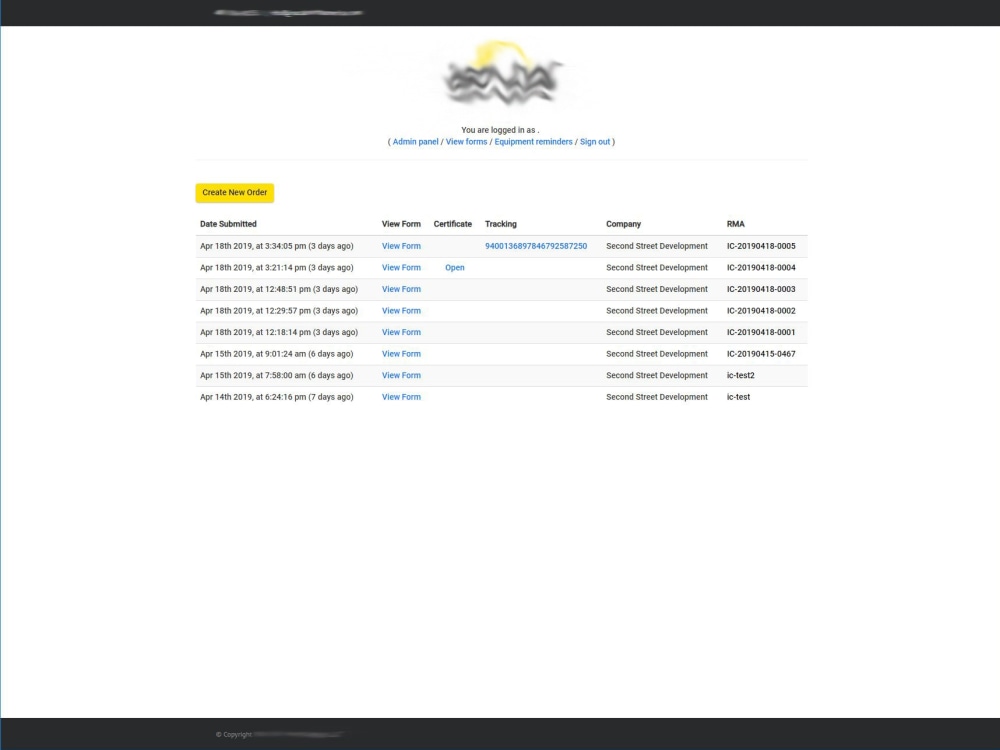Select date Apr 18th 2019 at 3:34:05 pm
The height and width of the screenshot is (750, 1000).
pyautogui.click(x=277, y=246)
